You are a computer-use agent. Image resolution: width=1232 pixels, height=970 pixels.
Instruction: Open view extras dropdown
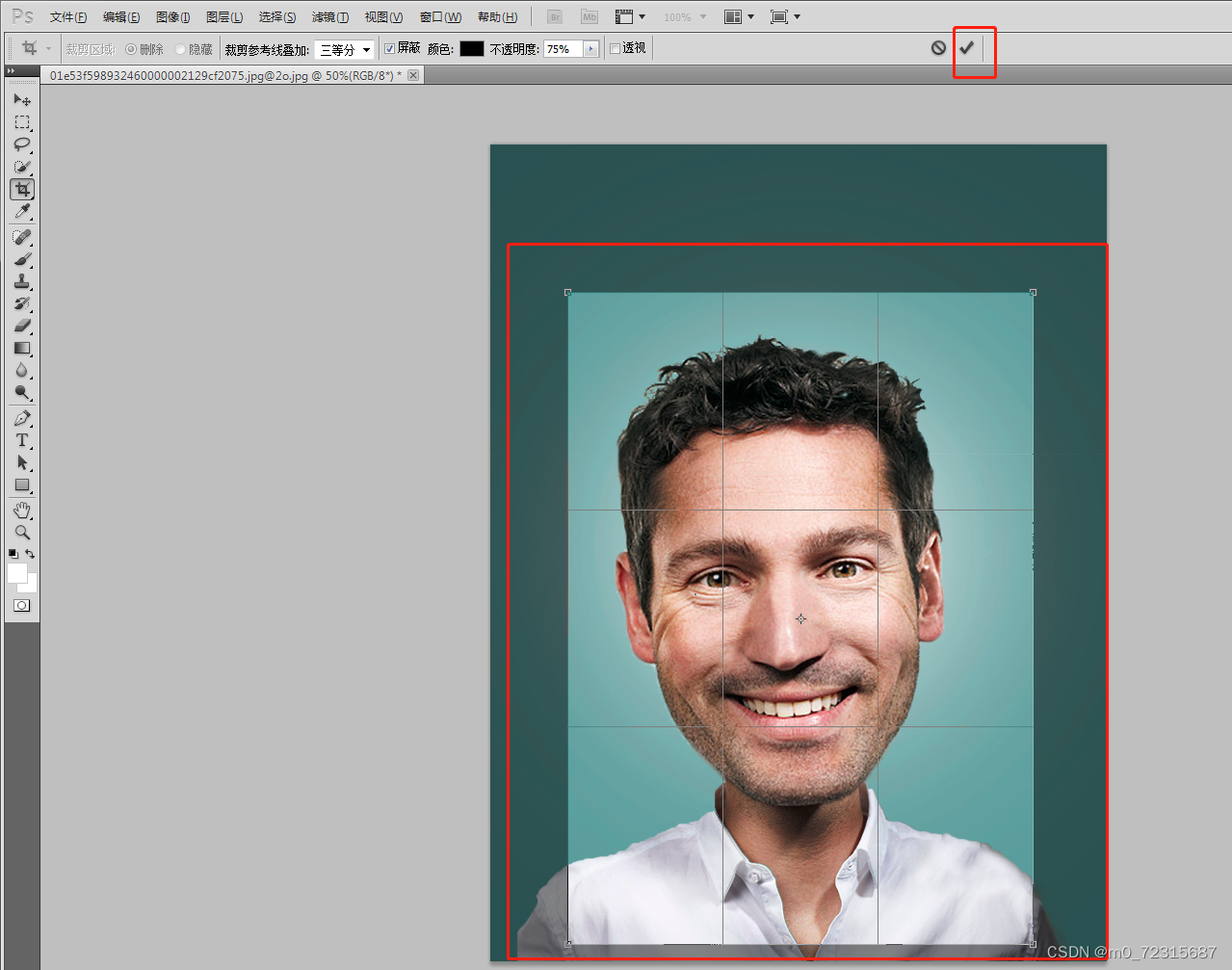click(631, 17)
